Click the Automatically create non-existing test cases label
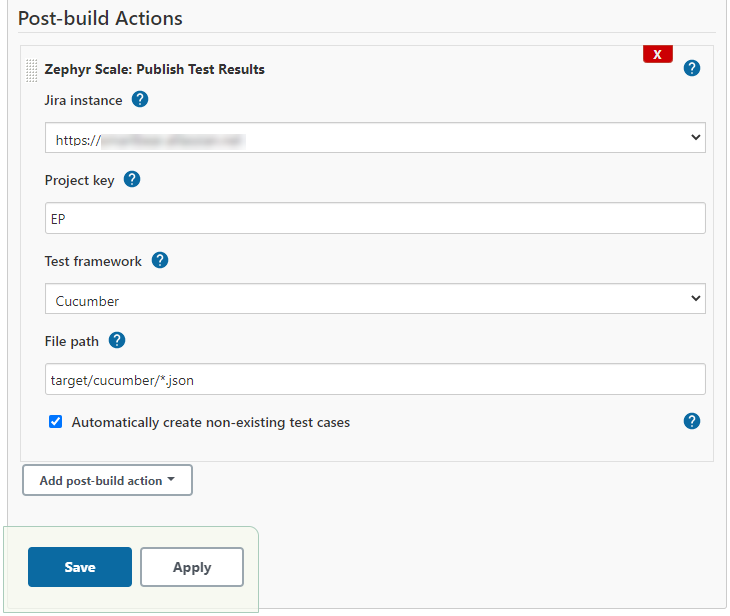 tap(210, 422)
